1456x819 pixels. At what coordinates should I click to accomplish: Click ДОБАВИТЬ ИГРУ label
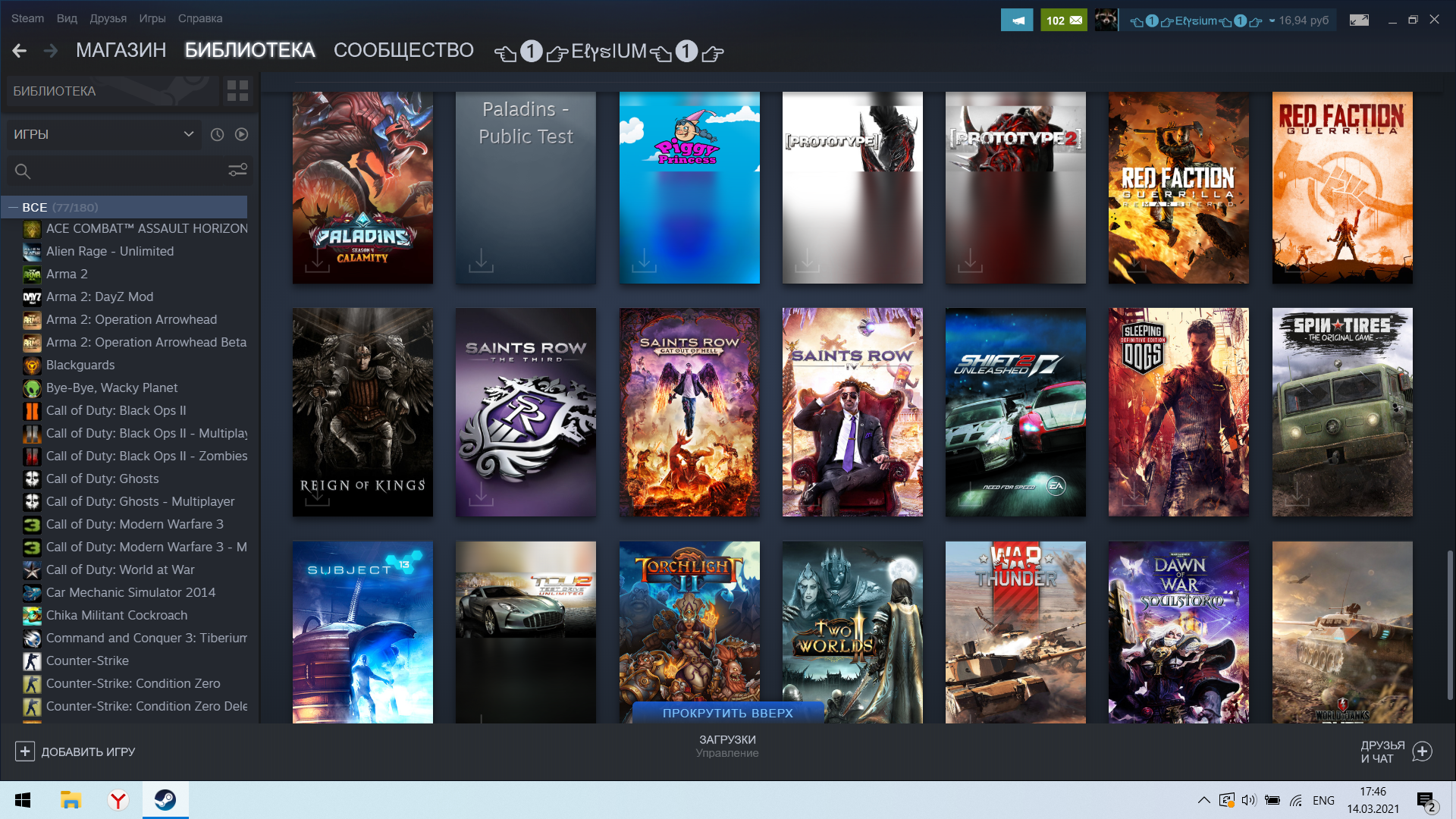click(x=88, y=752)
